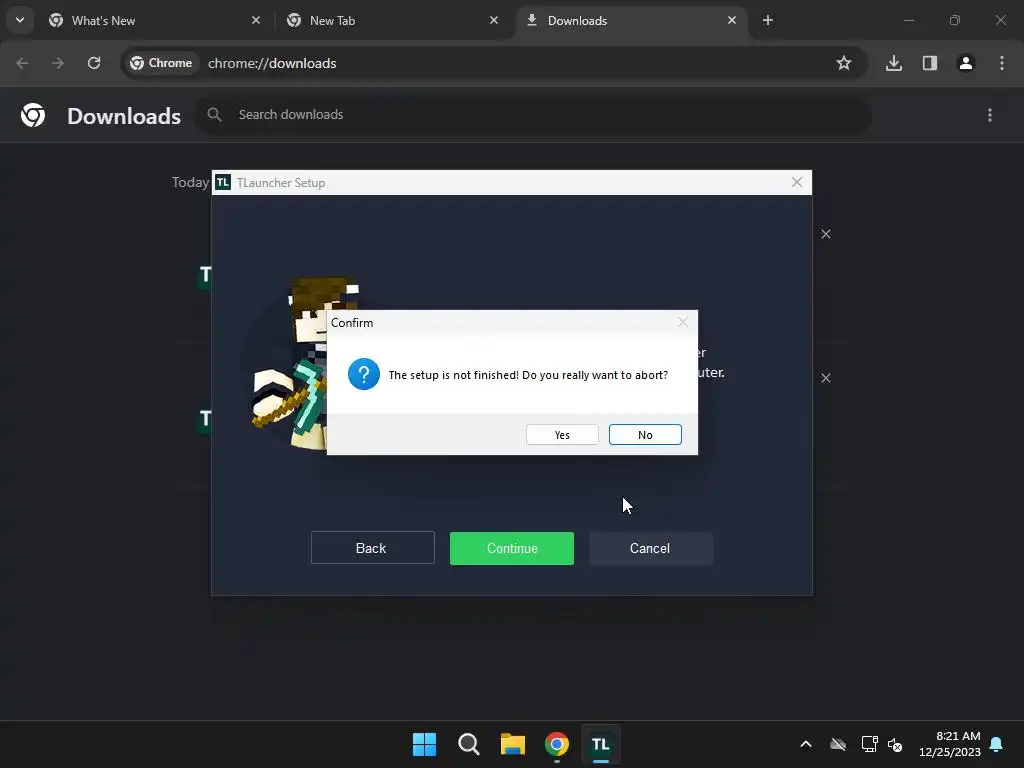Open the Chrome profile icon
This screenshot has width=1024, height=768.
click(x=966, y=63)
